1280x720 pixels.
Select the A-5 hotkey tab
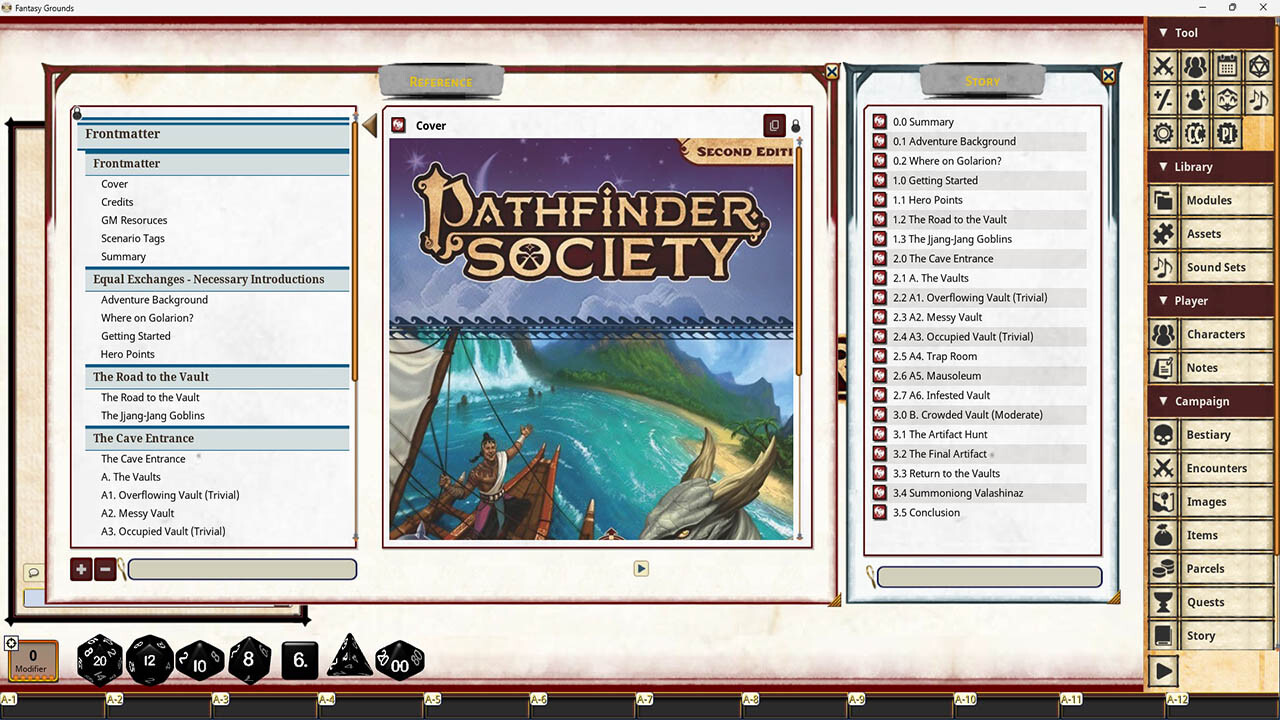431,700
